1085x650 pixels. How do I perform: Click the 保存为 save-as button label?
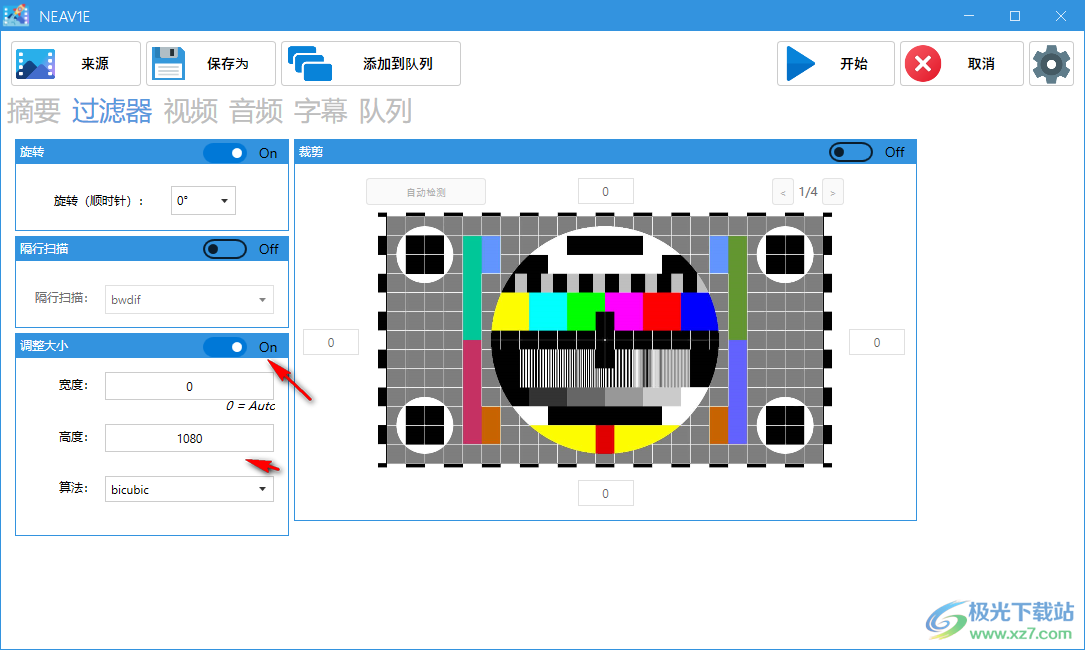click(x=228, y=64)
